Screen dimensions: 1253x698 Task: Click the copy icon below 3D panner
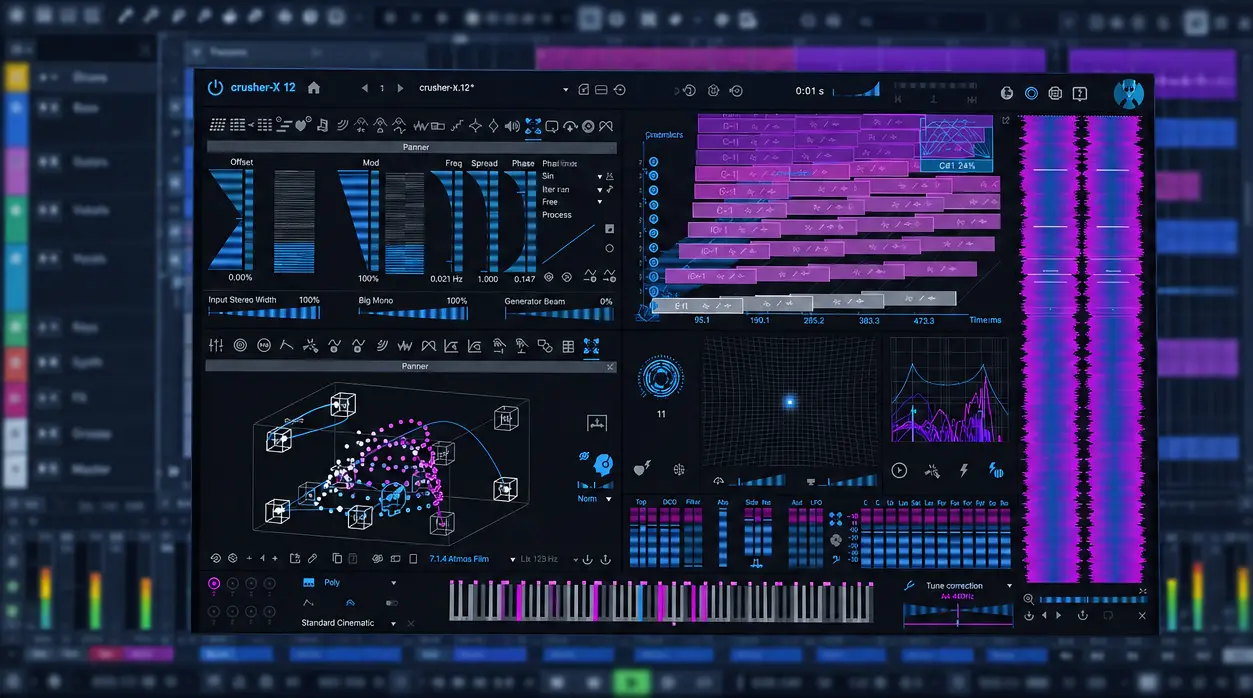click(x=338, y=559)
